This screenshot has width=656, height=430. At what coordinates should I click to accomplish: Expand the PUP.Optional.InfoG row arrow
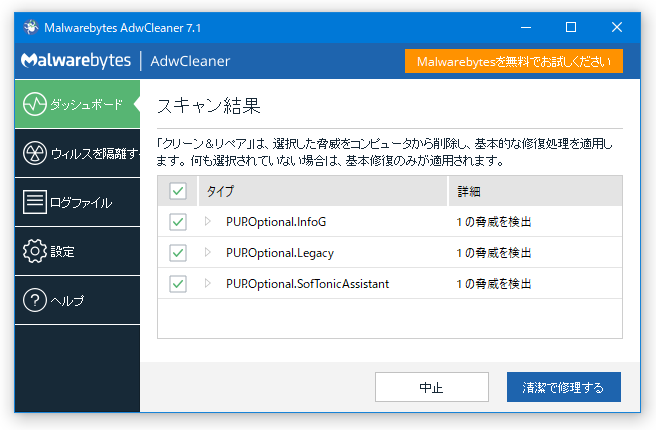click(208, 221)
